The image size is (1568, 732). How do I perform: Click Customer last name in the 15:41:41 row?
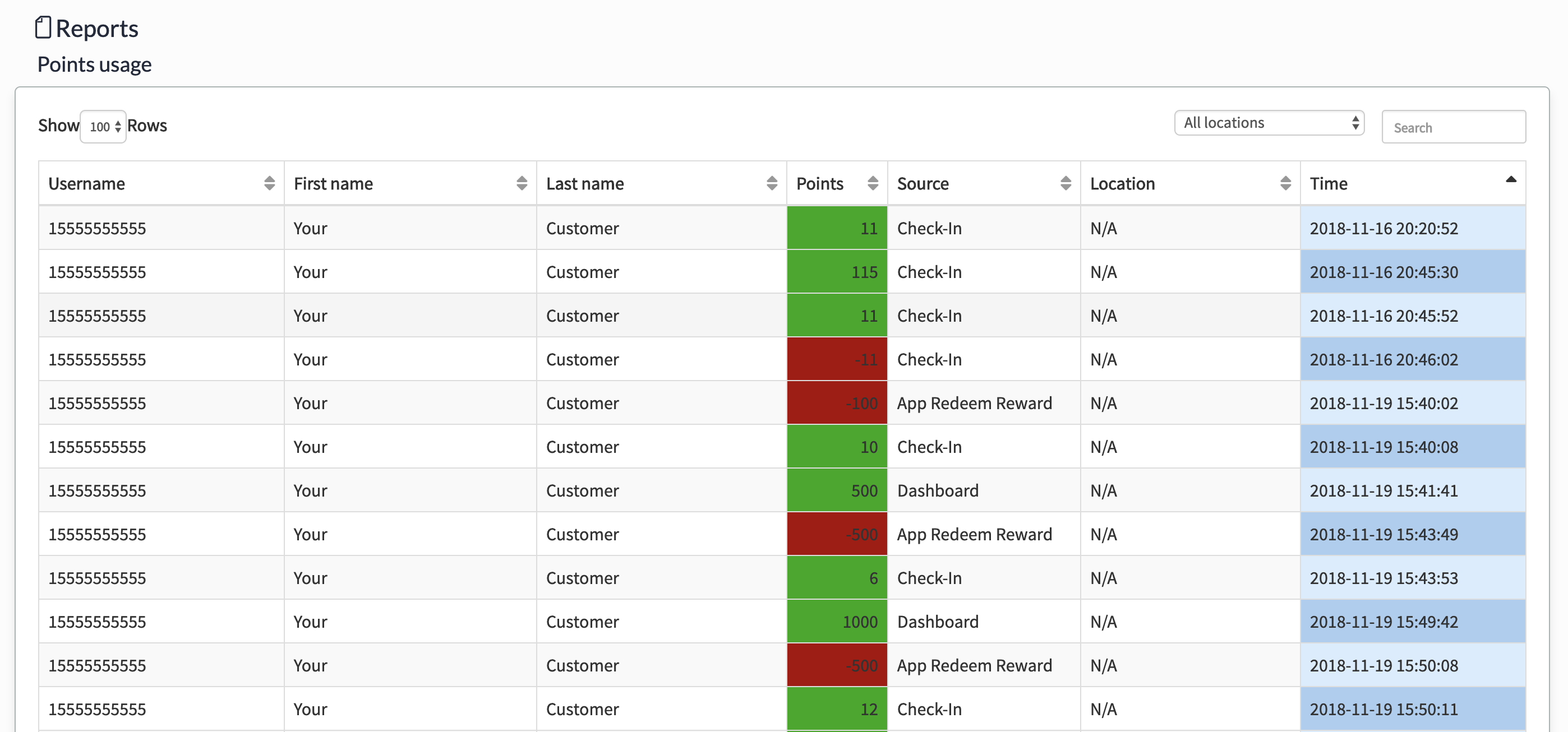click(582, 490)
